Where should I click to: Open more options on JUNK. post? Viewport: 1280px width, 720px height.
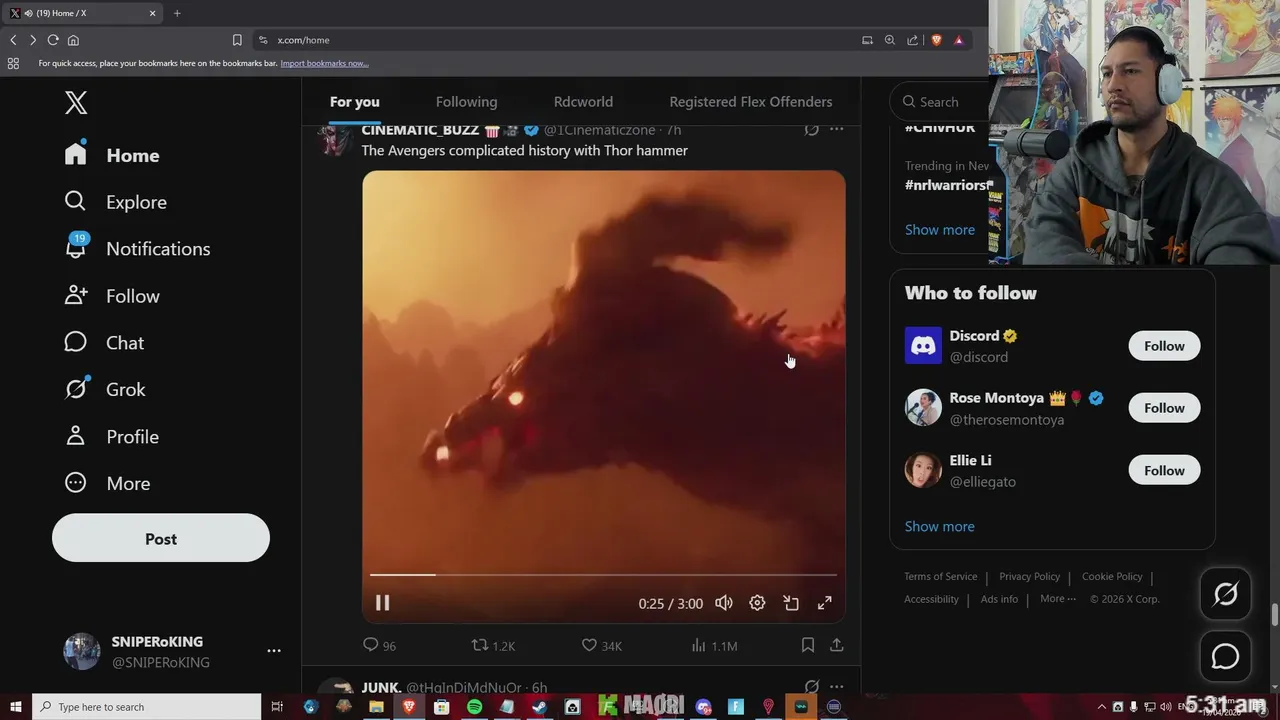(x=836, y=687)
